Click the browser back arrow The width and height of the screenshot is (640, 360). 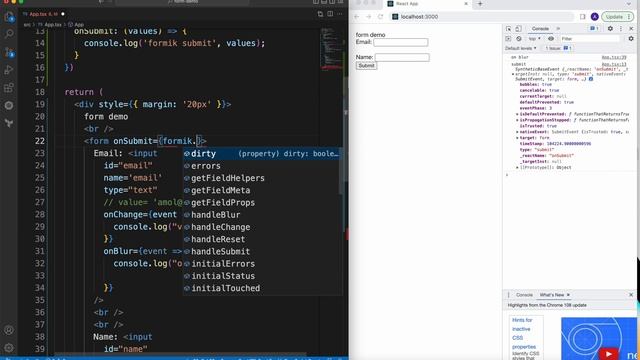(357, 17)
